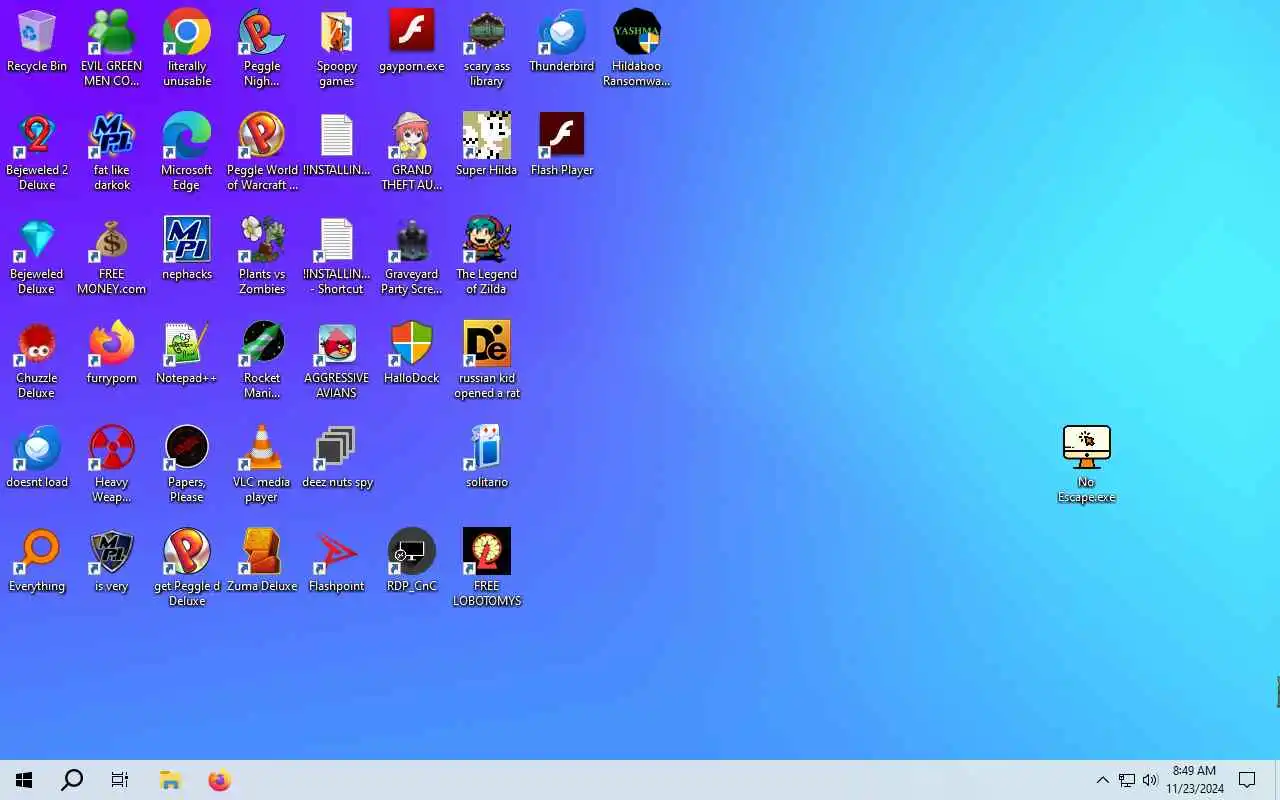This screenshot has height=800, width=1280.
Task: Open the Action Center notifications icon
Action: pos(1247,780)
